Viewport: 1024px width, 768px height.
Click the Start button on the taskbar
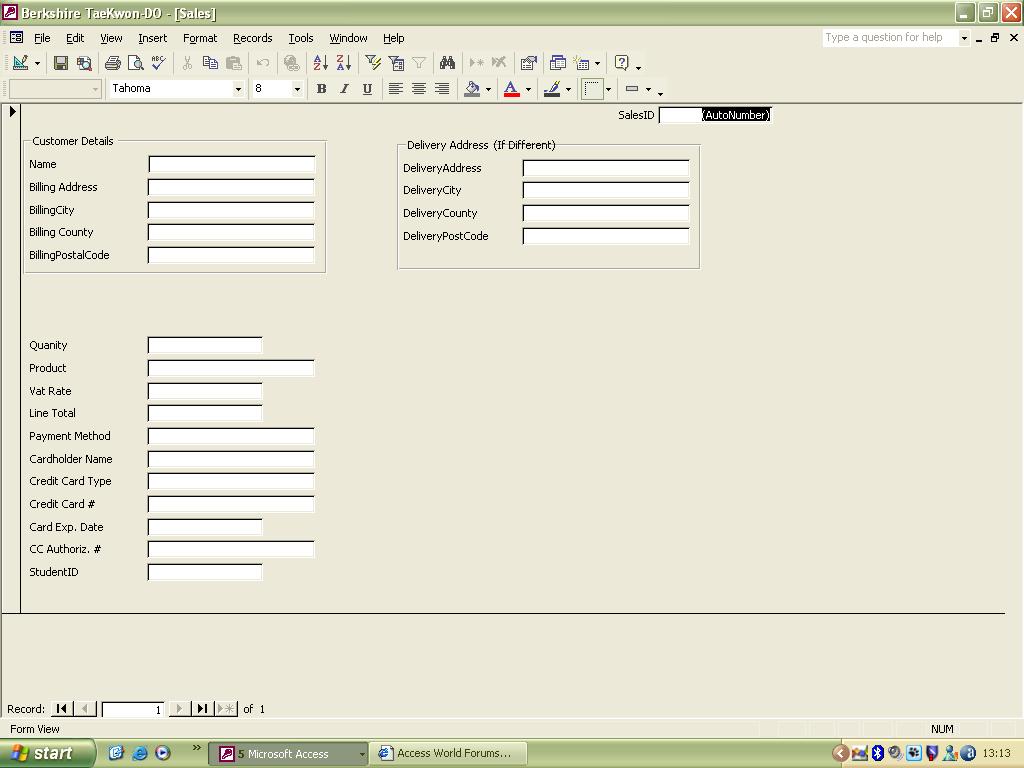tap(47, 753)
